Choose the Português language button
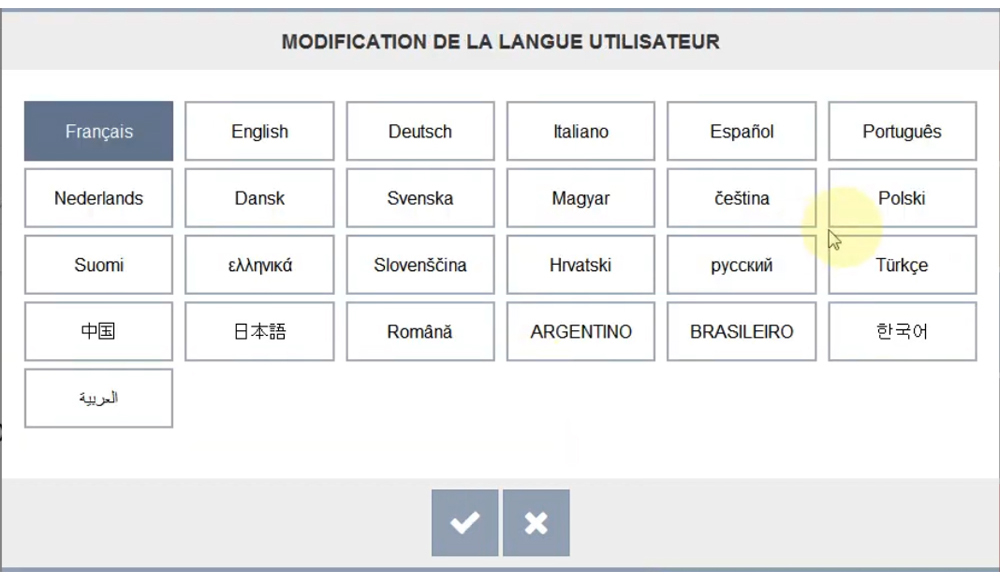 click(x=902, y=131)
